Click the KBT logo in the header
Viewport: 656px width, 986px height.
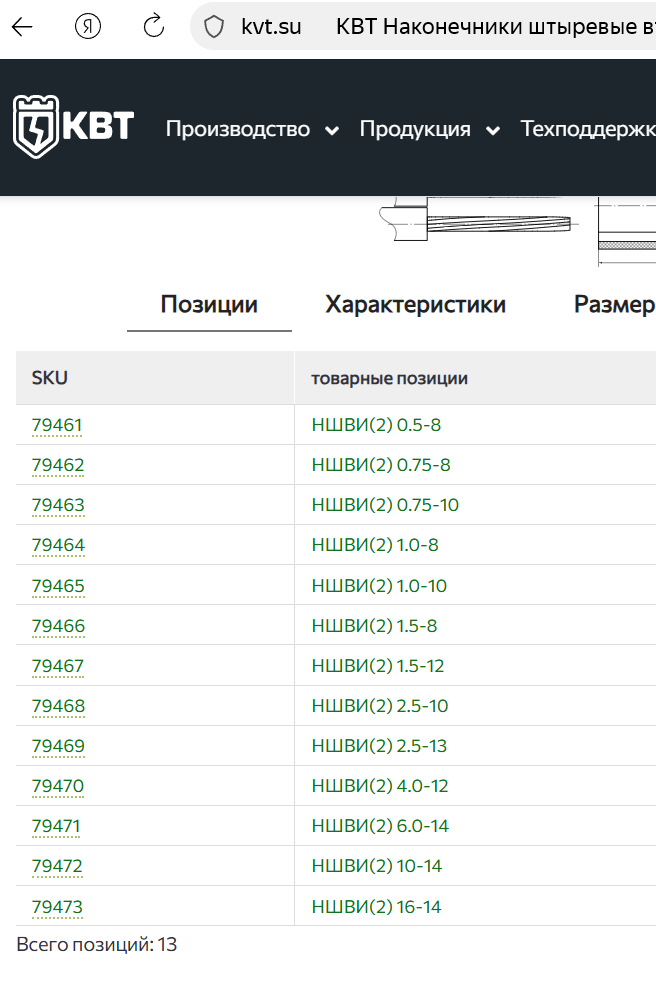click(x=73, y=127)
